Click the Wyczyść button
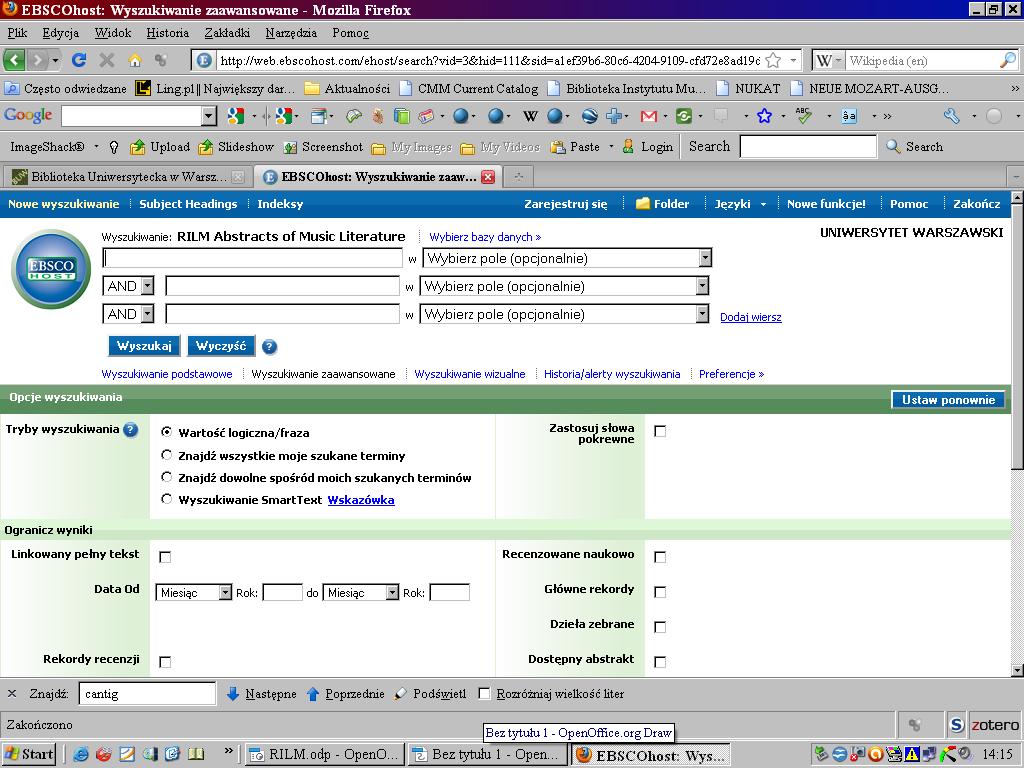The width and height of the screenshot is (1024, 768). (221, 346)
